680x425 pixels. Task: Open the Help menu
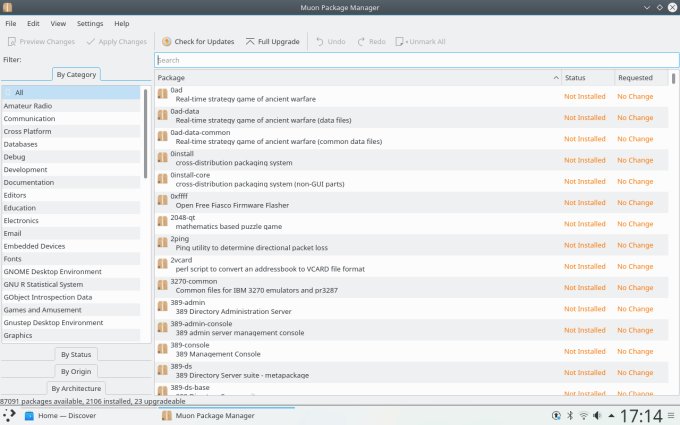click(x=122, y=23)
